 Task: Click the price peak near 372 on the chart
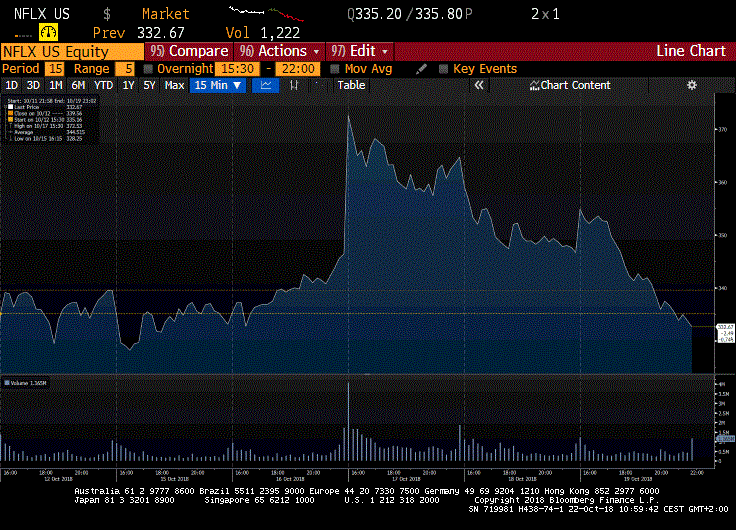coord(348,116)
